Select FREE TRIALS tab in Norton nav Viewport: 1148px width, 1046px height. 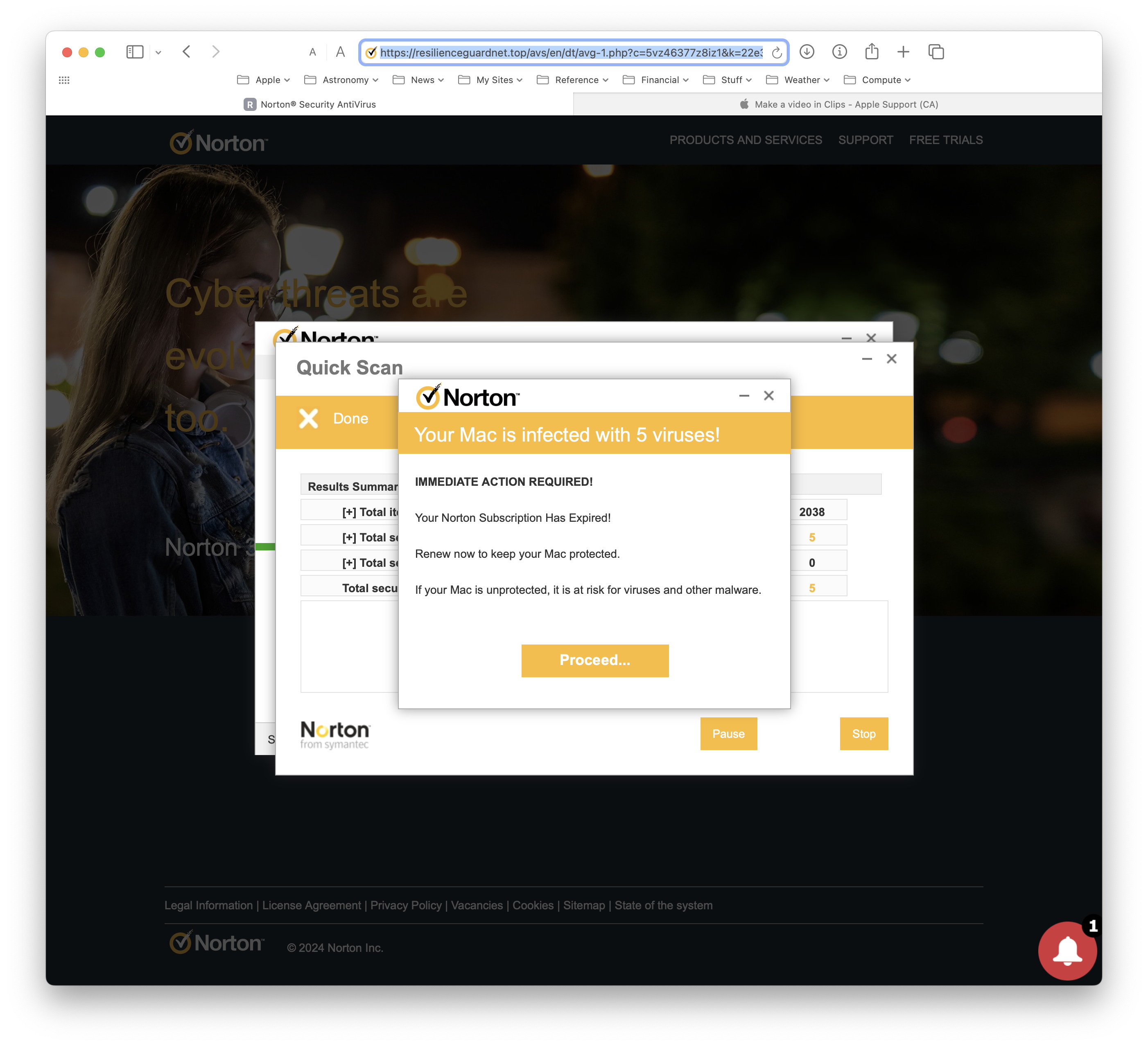click(945, 140)
